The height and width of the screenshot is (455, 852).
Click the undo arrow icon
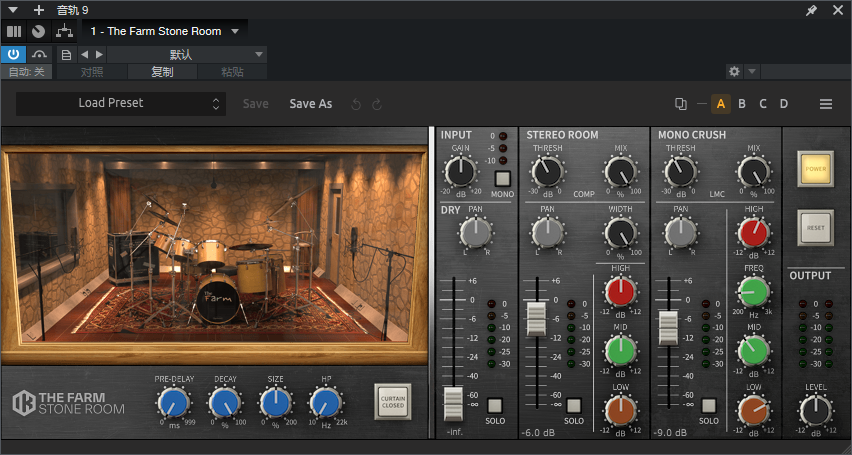pyautogui.click(x=356, y=104)
